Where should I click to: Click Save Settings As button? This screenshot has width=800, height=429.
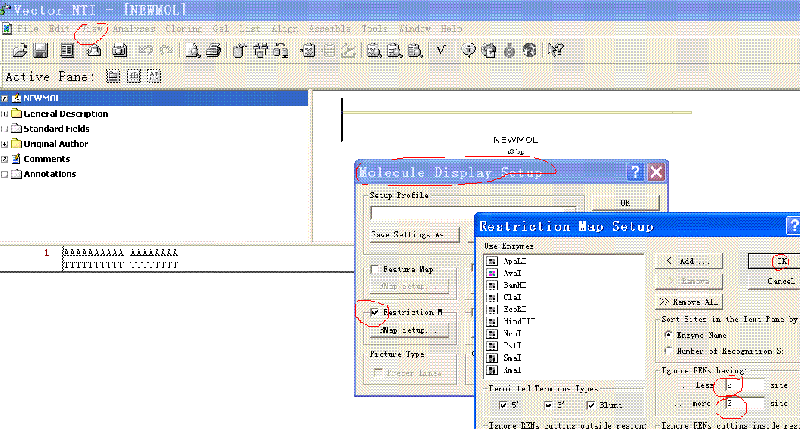(x=414, y=235)
